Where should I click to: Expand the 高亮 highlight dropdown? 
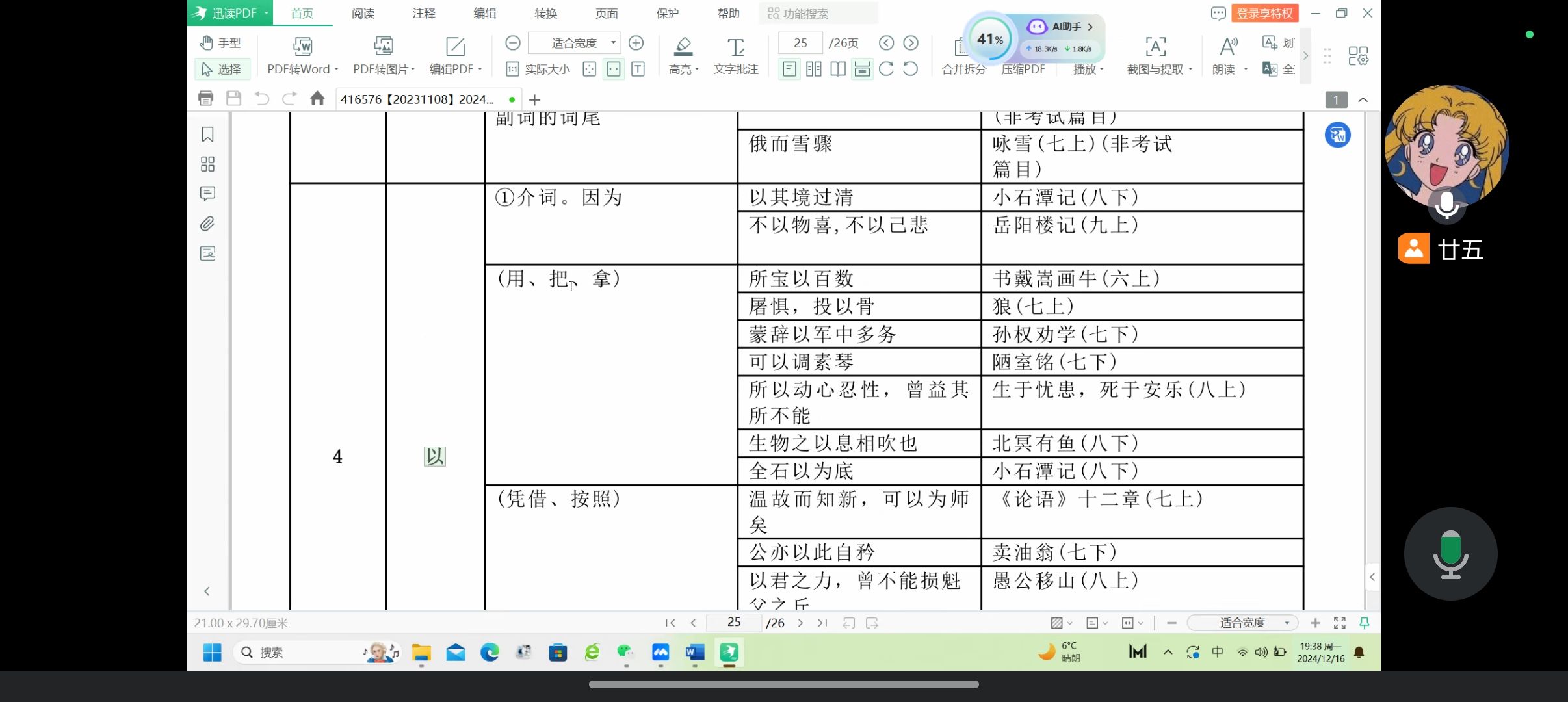click(697, 70)
